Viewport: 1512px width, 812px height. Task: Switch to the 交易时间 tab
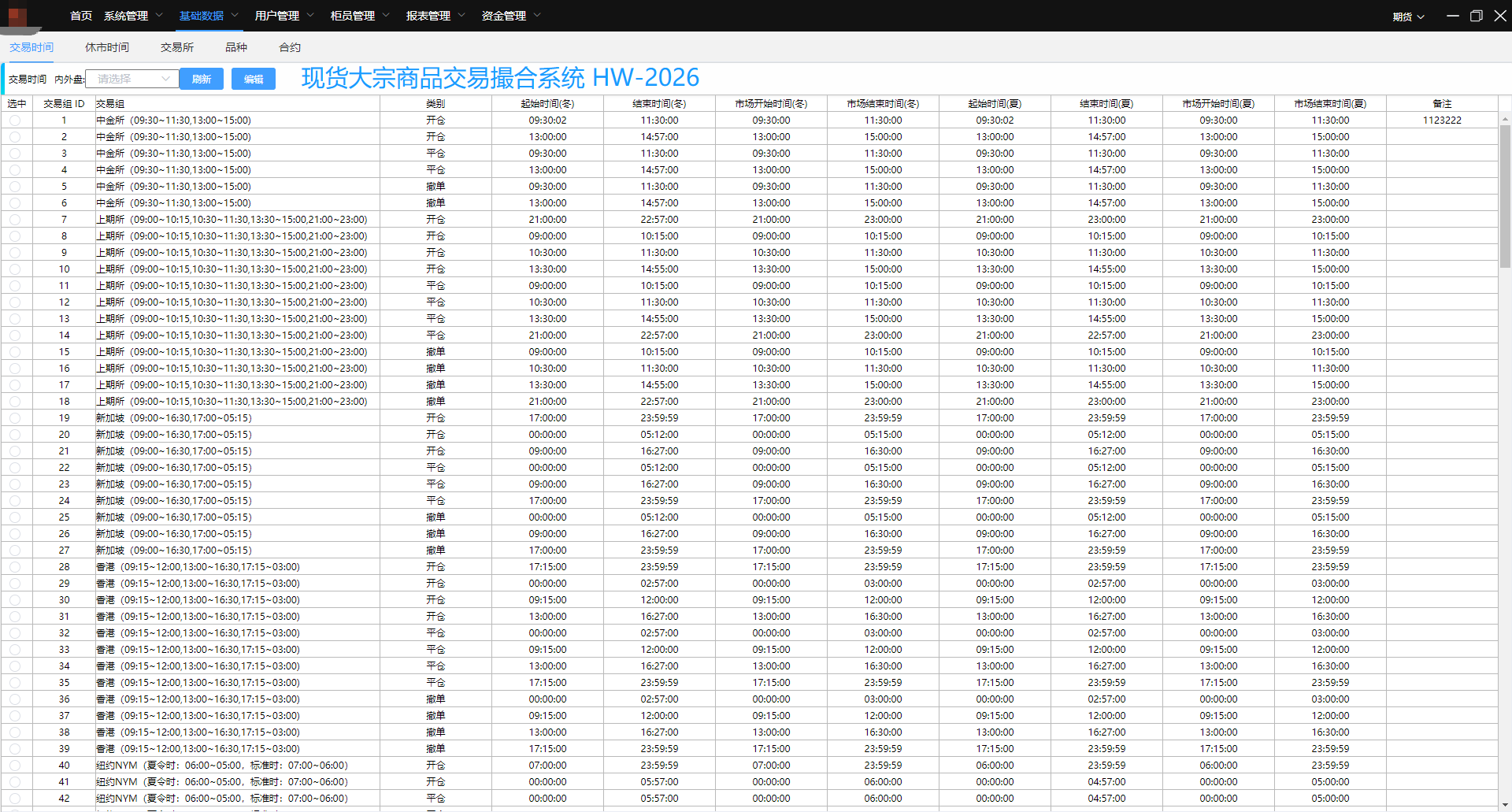[x=31, y=47]
